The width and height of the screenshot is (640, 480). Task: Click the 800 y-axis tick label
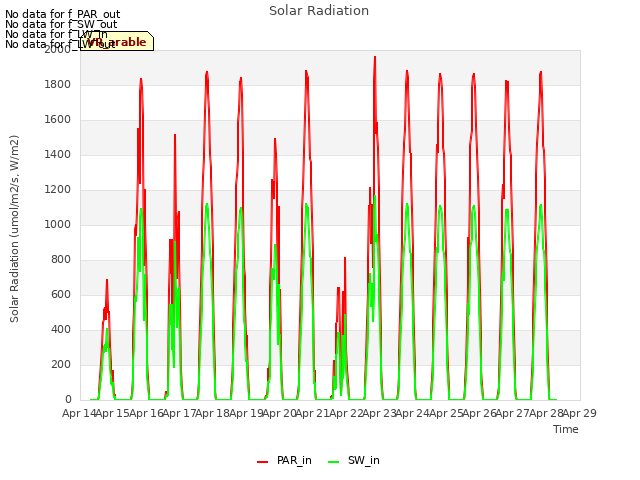pyautogui.click(x=61, y=260)
